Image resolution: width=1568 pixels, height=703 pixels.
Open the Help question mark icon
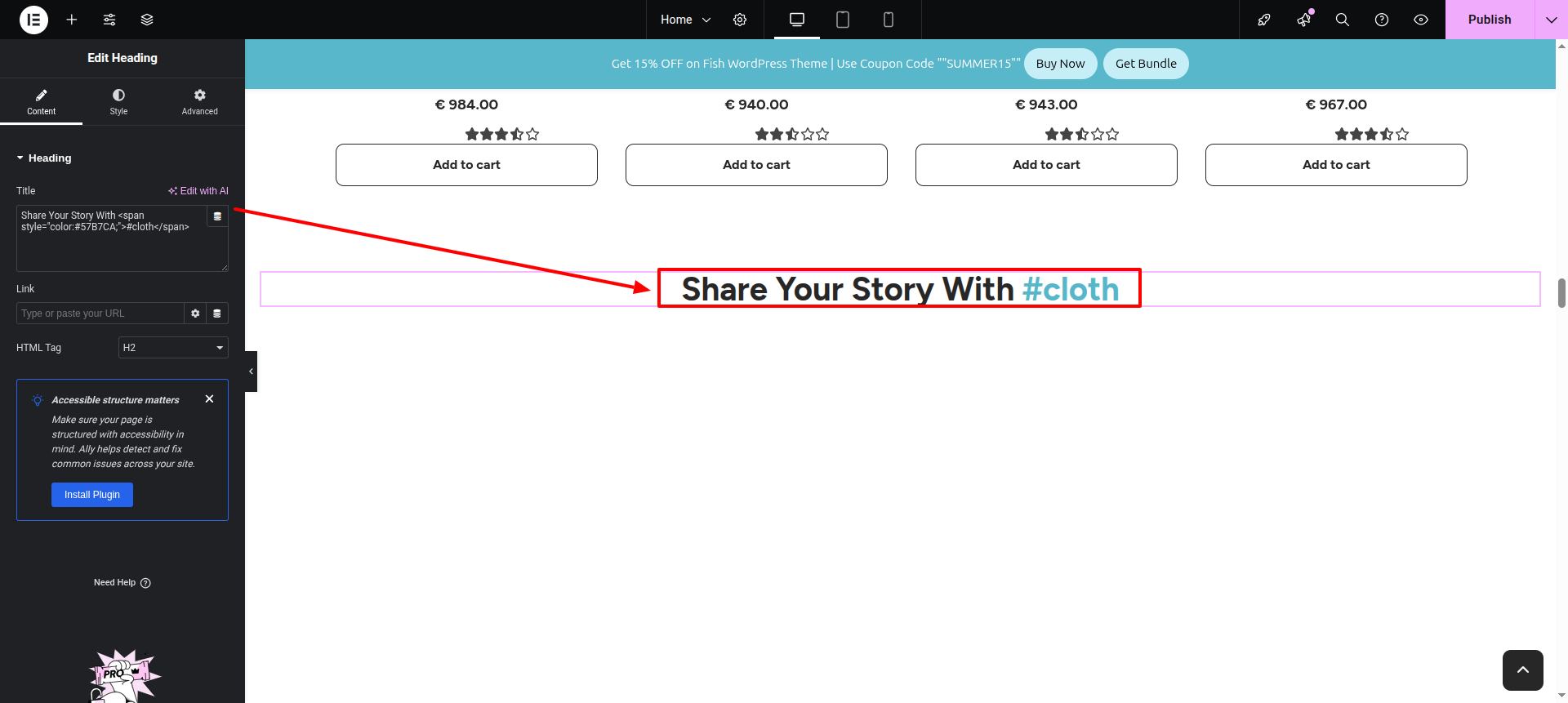pos(1382,20)
